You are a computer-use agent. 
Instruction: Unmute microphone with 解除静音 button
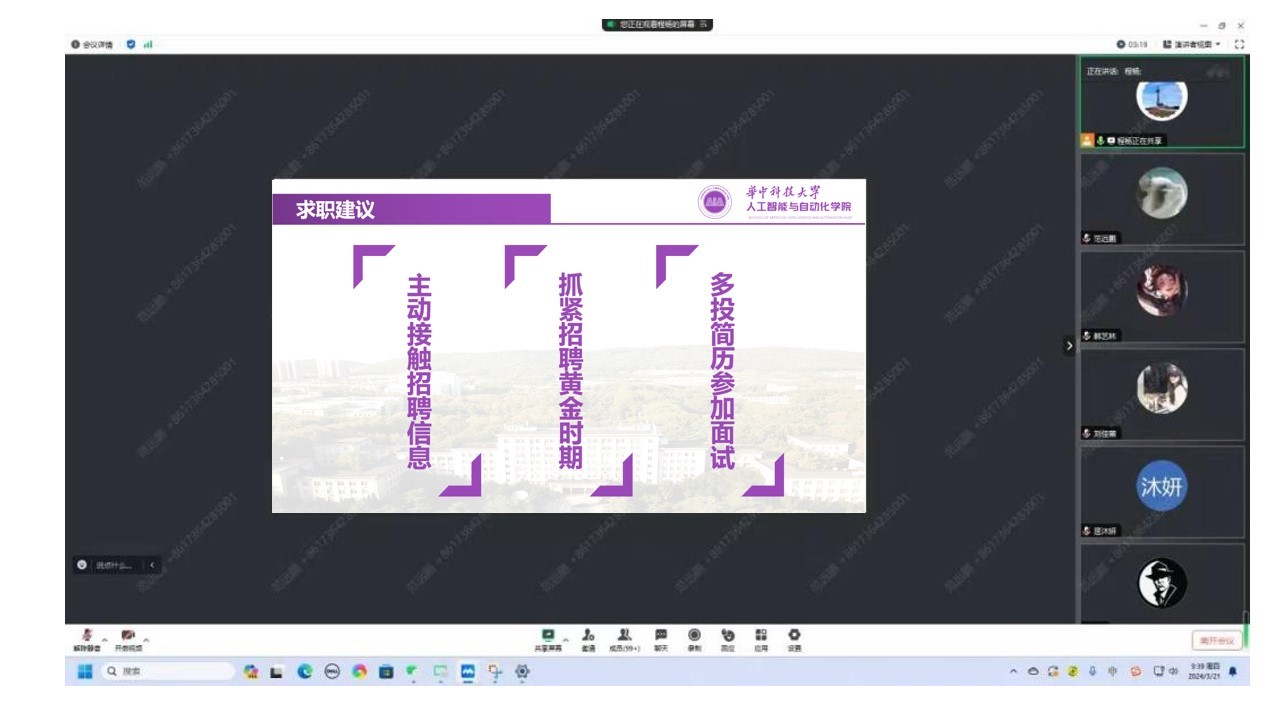coord(87,638)
